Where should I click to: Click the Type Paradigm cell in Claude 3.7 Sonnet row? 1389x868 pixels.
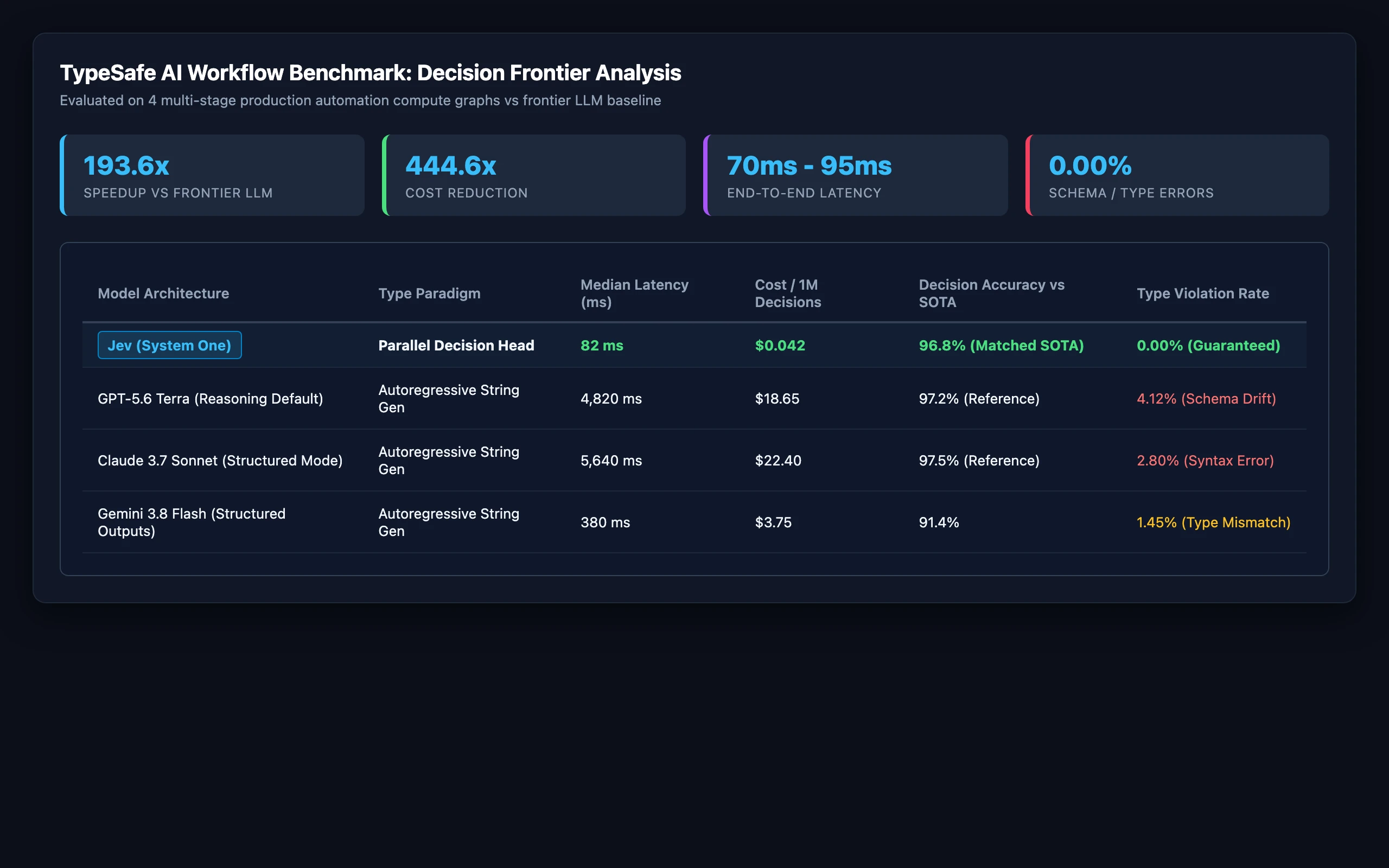pos(448,461)
